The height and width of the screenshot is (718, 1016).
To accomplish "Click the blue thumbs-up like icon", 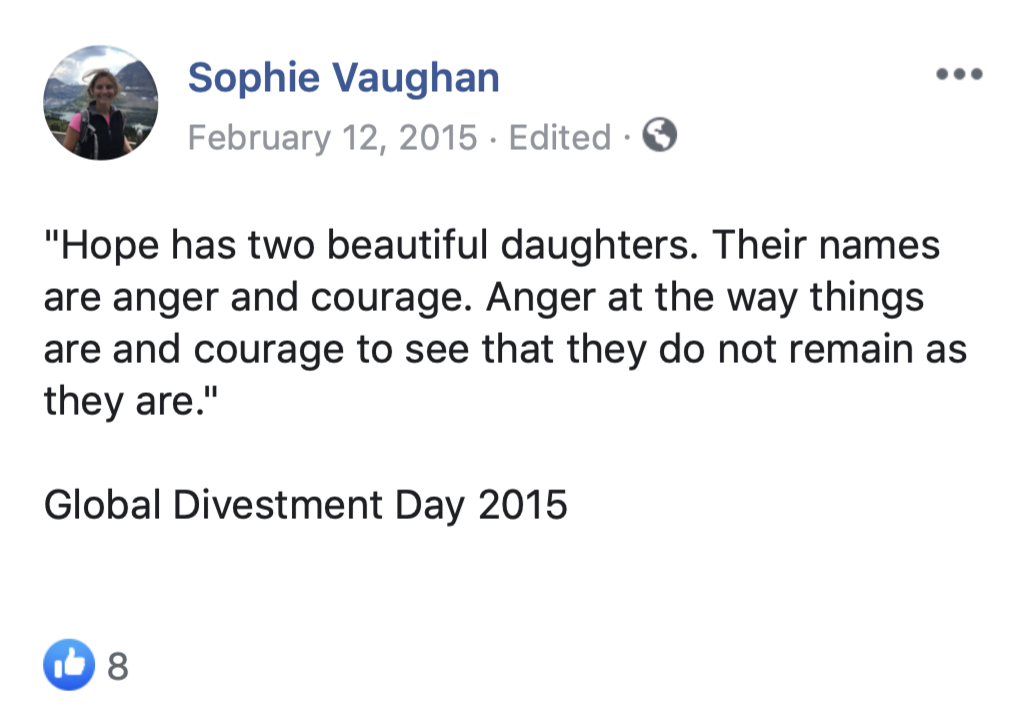I will pyautogui.click(x=69, y=665).
